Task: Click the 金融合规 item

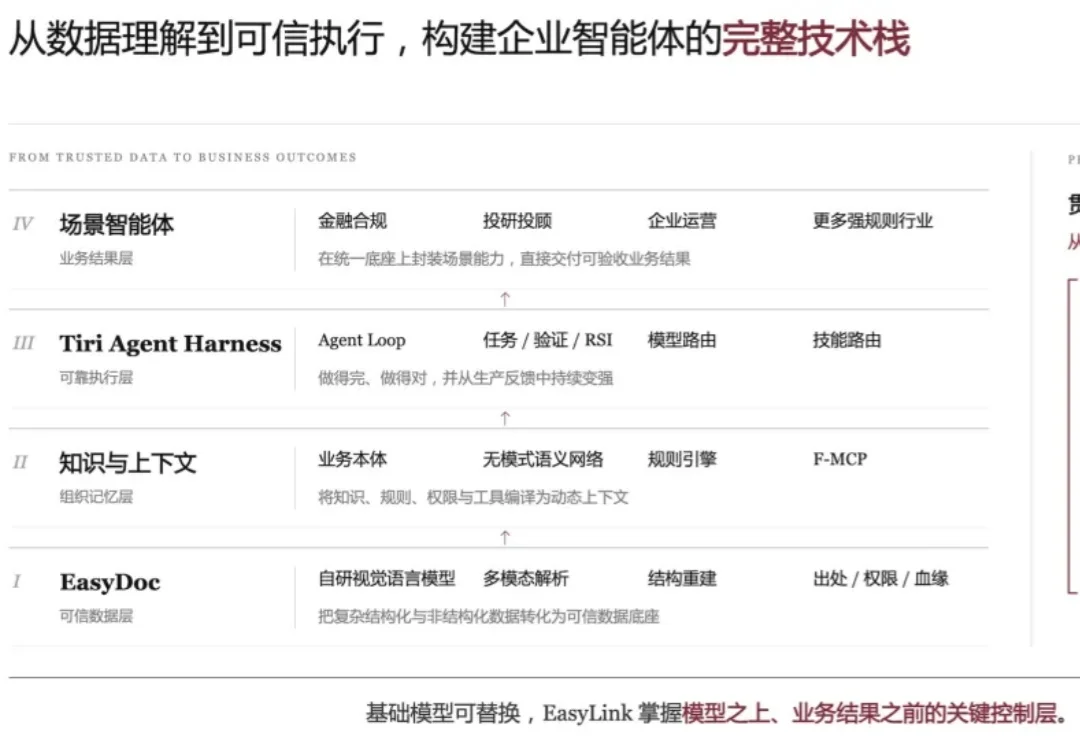Action: (352, 221)
